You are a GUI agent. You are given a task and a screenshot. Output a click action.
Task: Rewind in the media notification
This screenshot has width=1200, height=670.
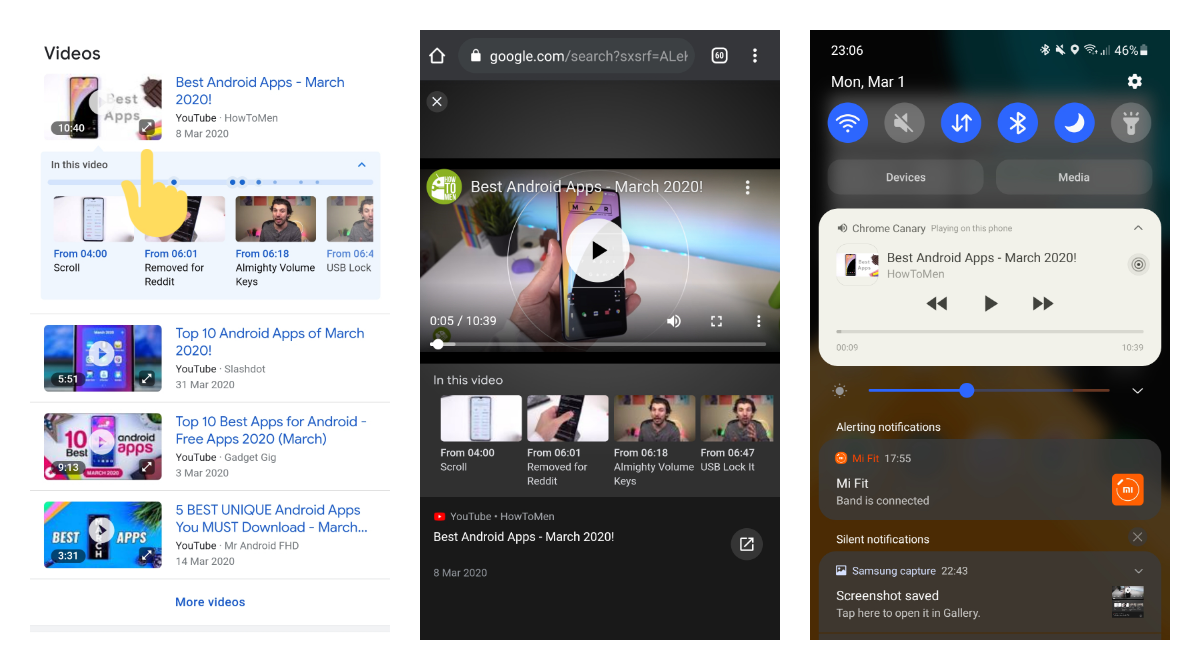pos(937,303)
